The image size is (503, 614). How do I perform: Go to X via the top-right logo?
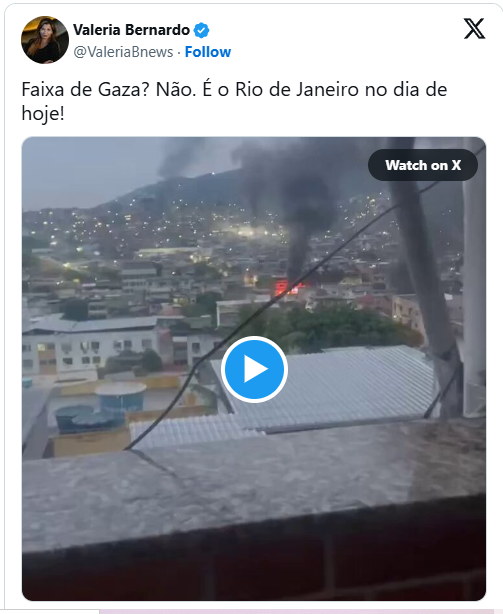click(474, 29)
